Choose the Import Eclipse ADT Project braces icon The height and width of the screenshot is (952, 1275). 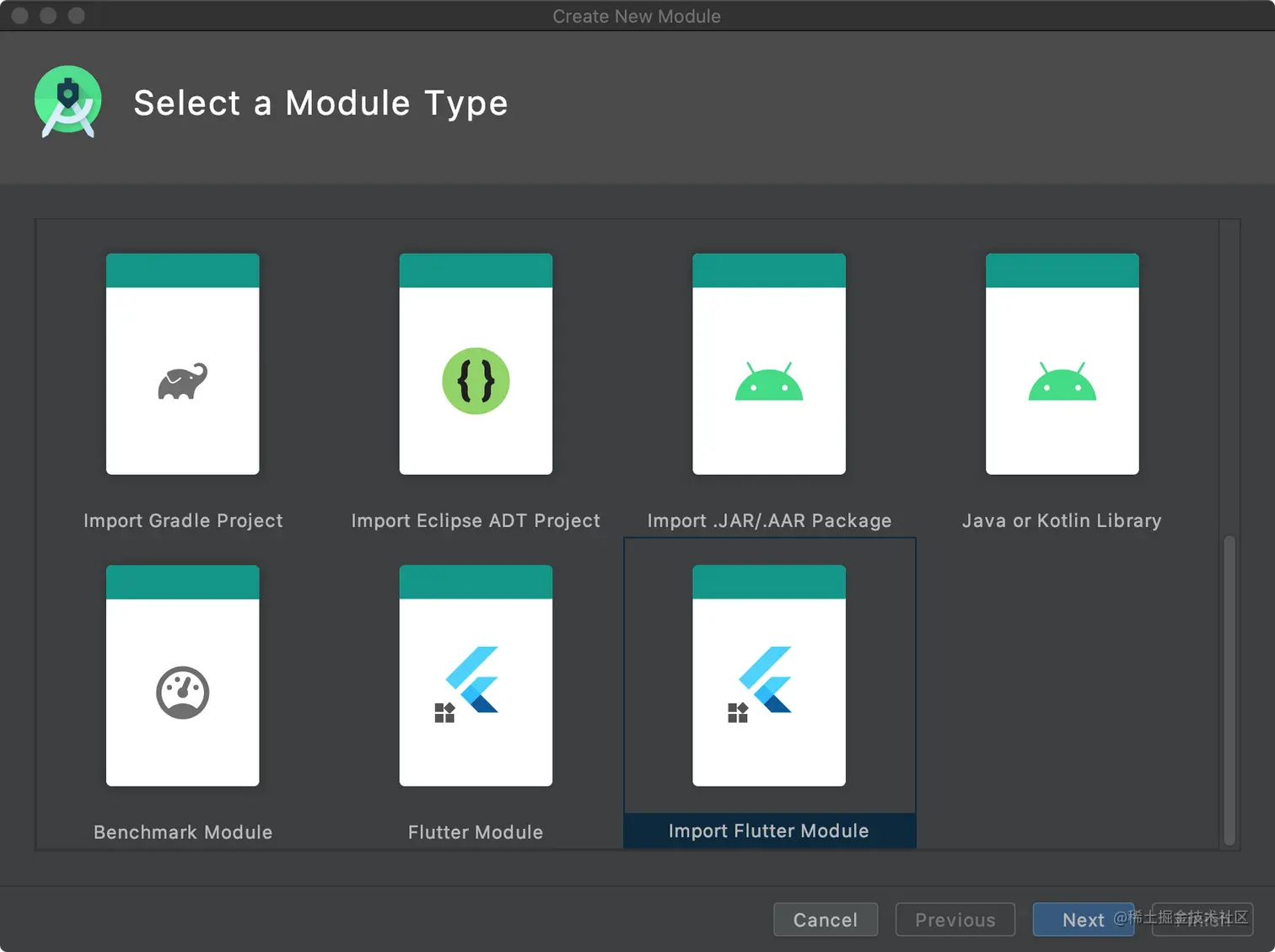[476, 381]
